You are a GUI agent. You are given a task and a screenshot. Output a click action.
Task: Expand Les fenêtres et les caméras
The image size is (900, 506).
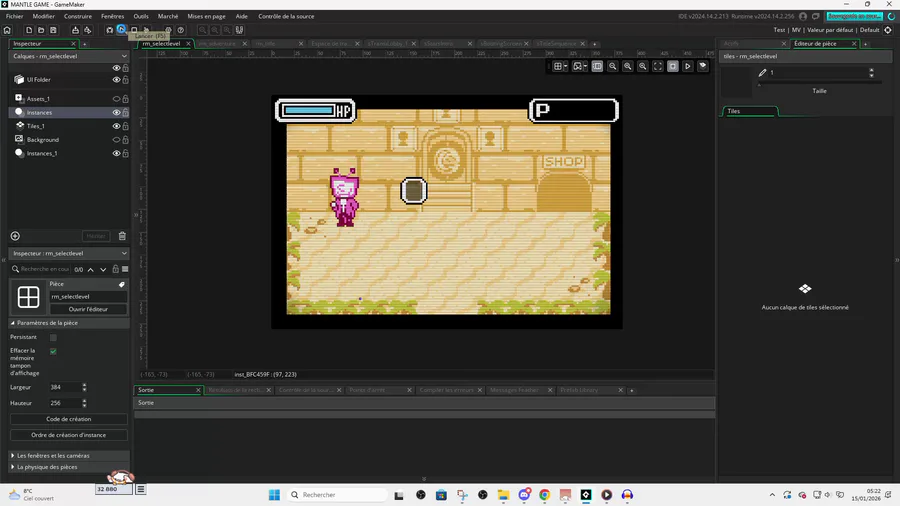13,456
